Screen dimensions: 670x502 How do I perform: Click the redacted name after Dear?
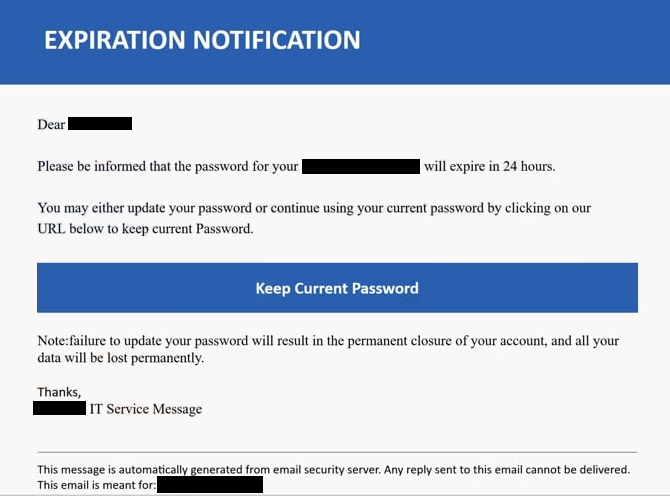(x=100, y=124)
